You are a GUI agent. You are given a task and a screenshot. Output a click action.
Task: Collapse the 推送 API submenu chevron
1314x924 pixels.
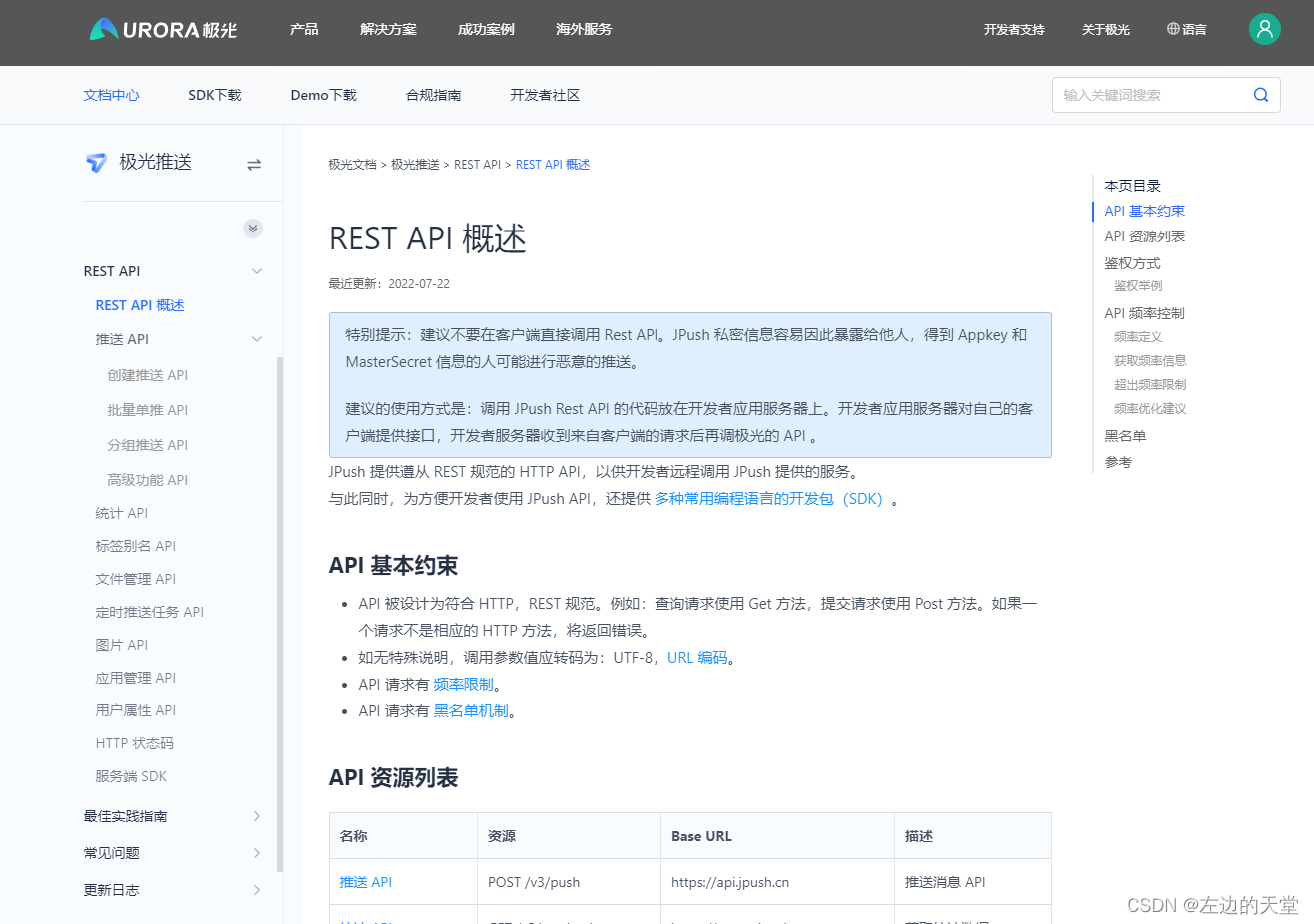[256, 338]
